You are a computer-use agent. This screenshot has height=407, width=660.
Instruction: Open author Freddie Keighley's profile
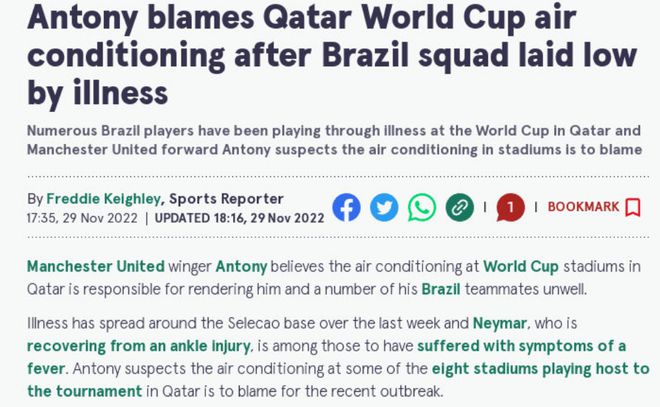pos(104,199)
